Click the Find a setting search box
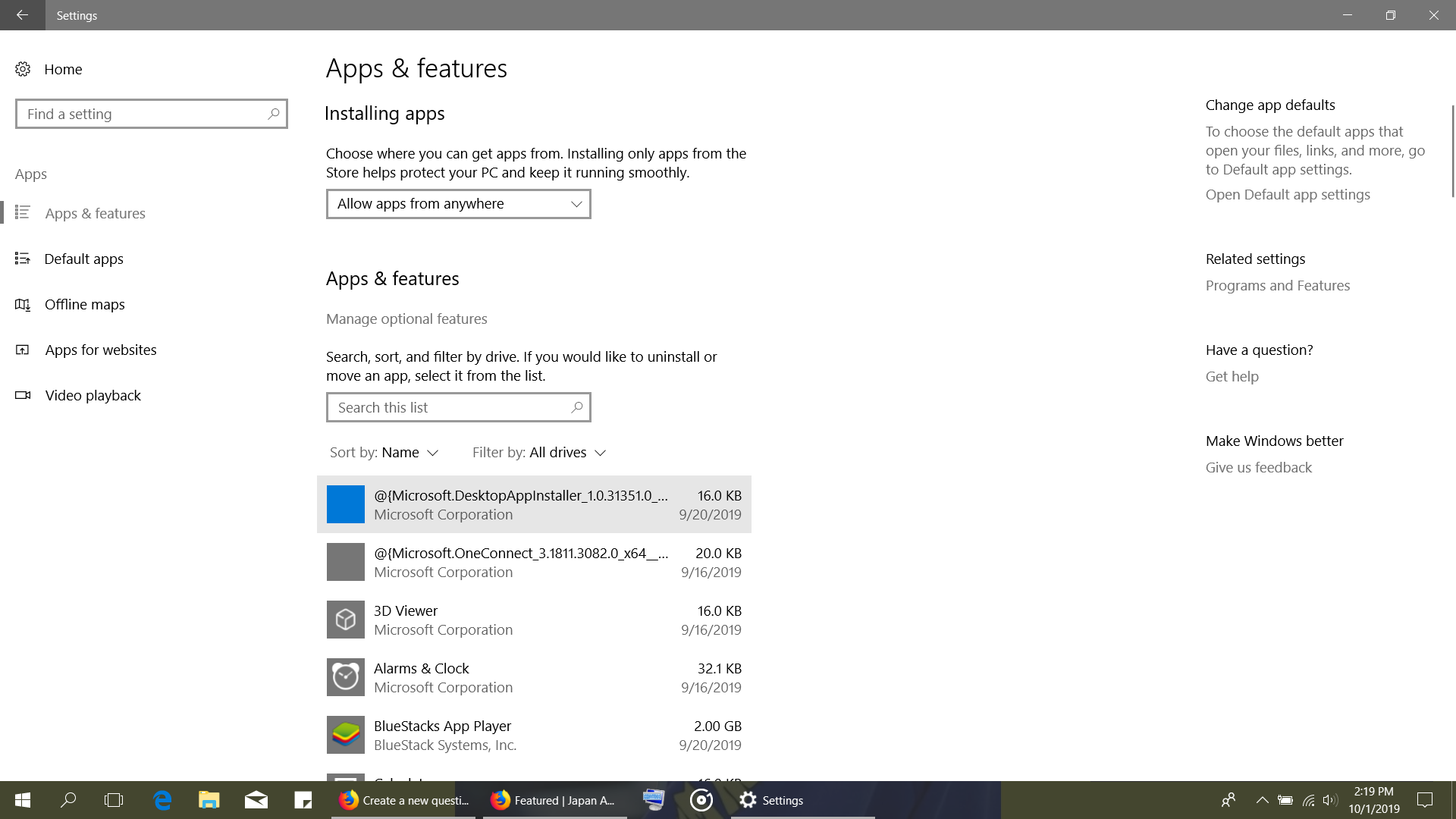 point(152,114)
